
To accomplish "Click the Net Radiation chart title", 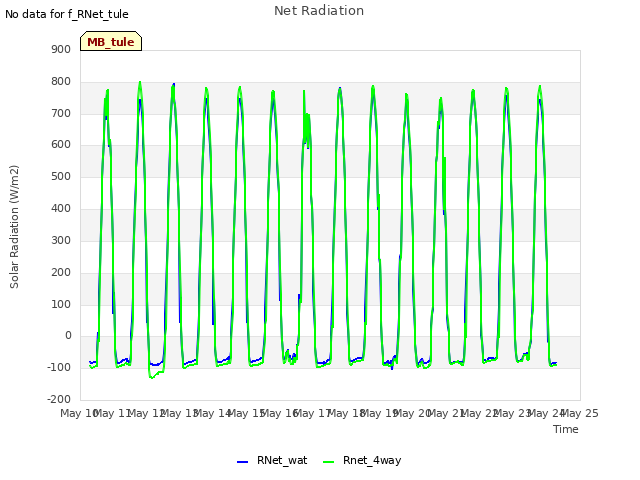I will [319, 11].
